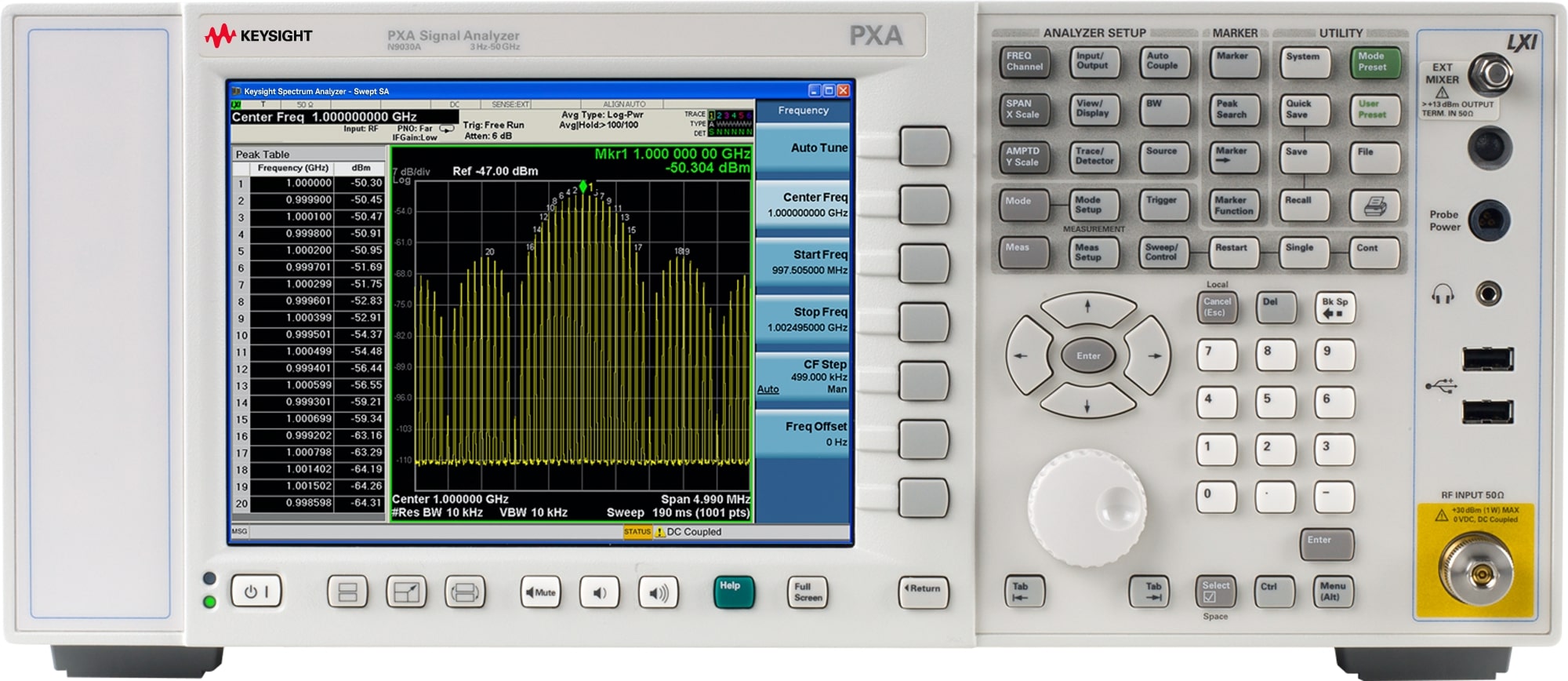This screenshot has height=681, width=1568.
Task: Click the Full Screen button
Action: (807, 592)
